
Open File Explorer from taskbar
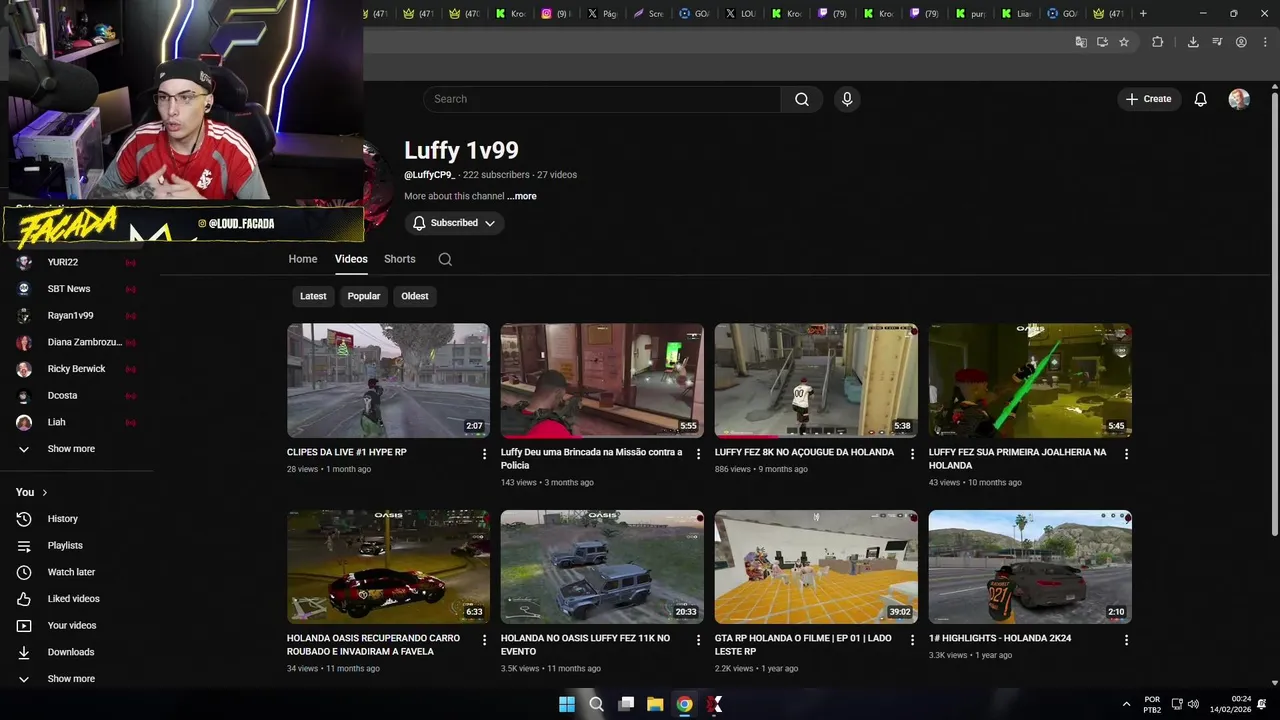point(655,704)
